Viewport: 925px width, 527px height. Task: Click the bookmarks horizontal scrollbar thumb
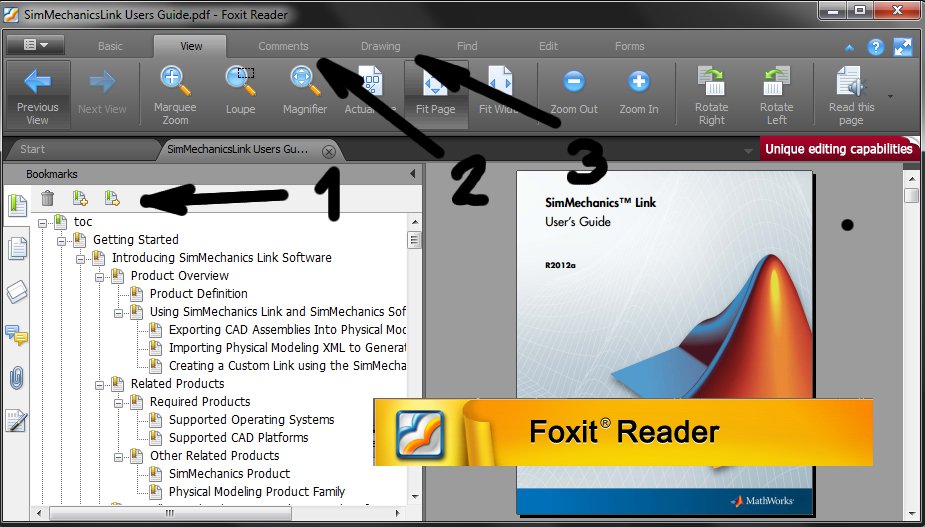170,513
